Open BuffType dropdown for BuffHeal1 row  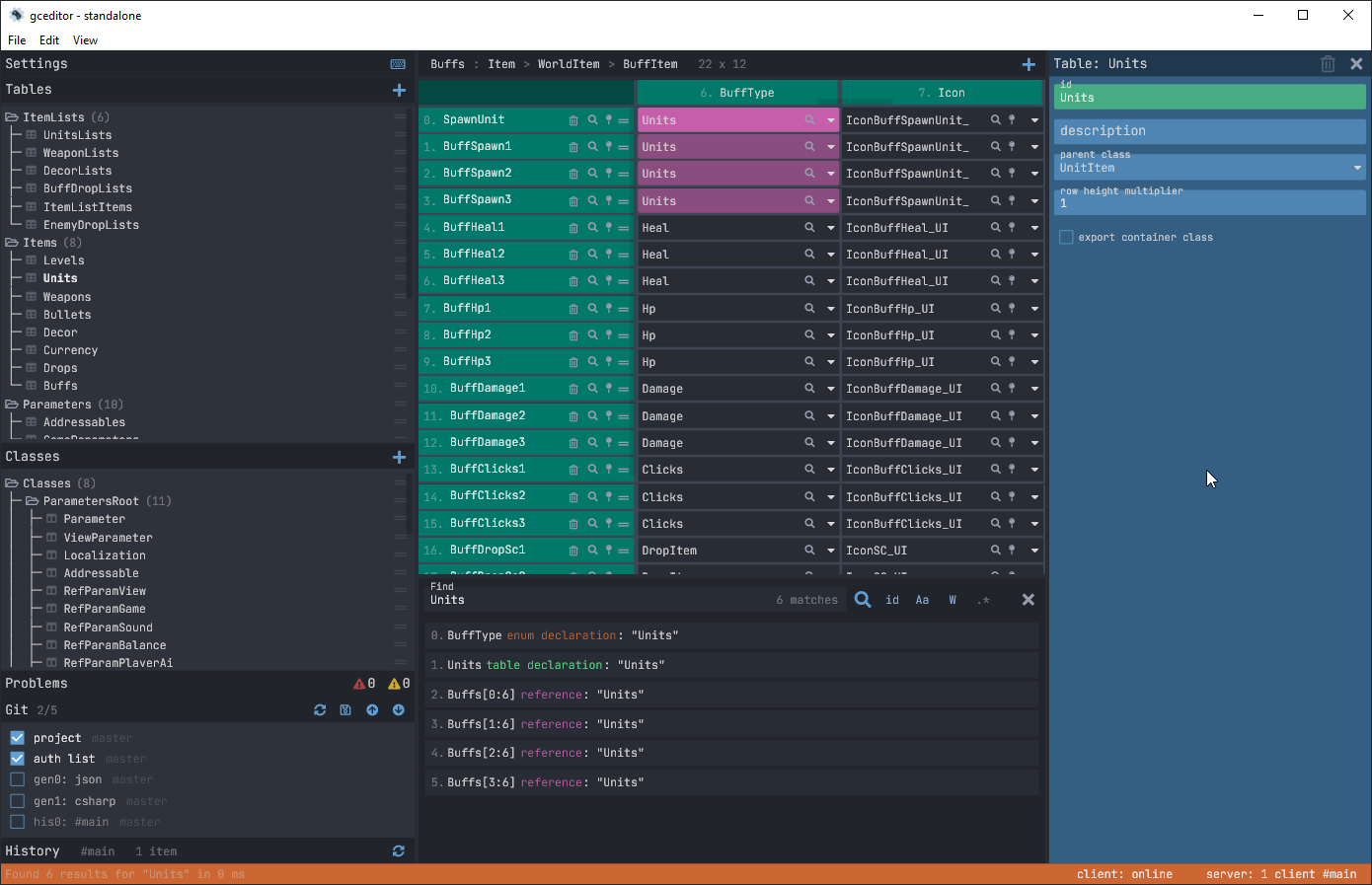831,228
